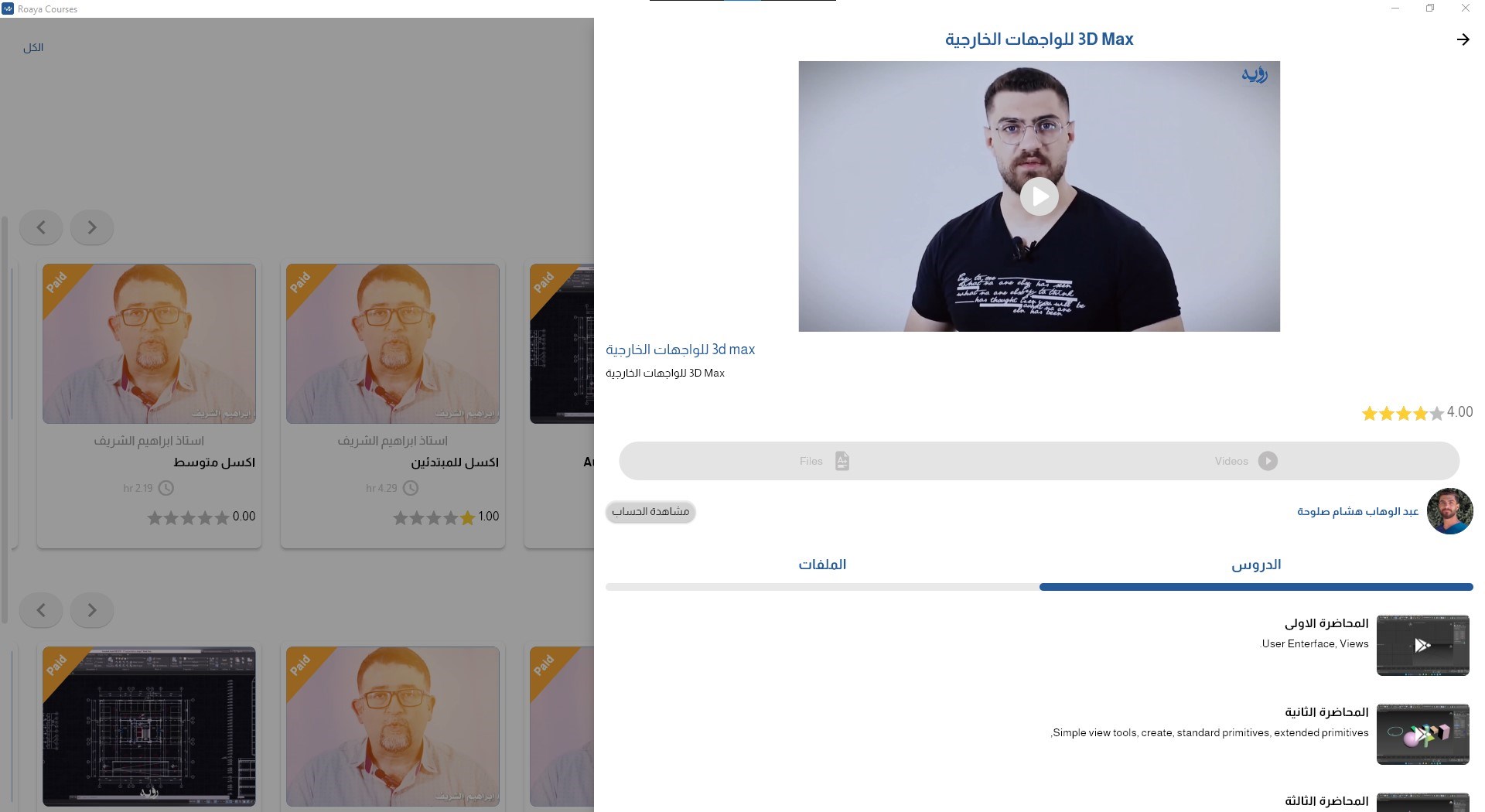The height and width of the screenshot is (812, 1485).
Task: Click the hr 2.19 duration text
Action: (138, 488)
